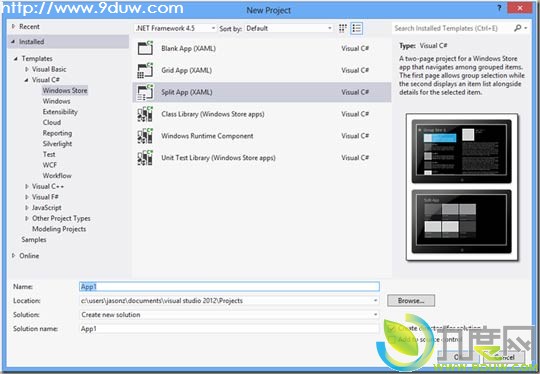
Task: Expand the Visual F# node
Action: (27, 197)
